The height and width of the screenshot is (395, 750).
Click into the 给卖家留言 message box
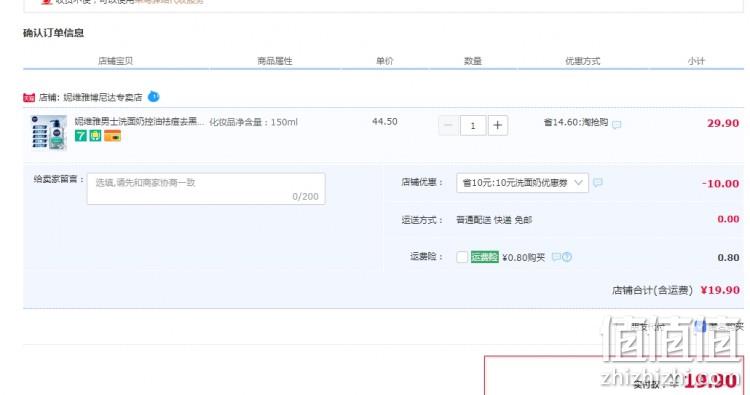[x=206, y=189]
